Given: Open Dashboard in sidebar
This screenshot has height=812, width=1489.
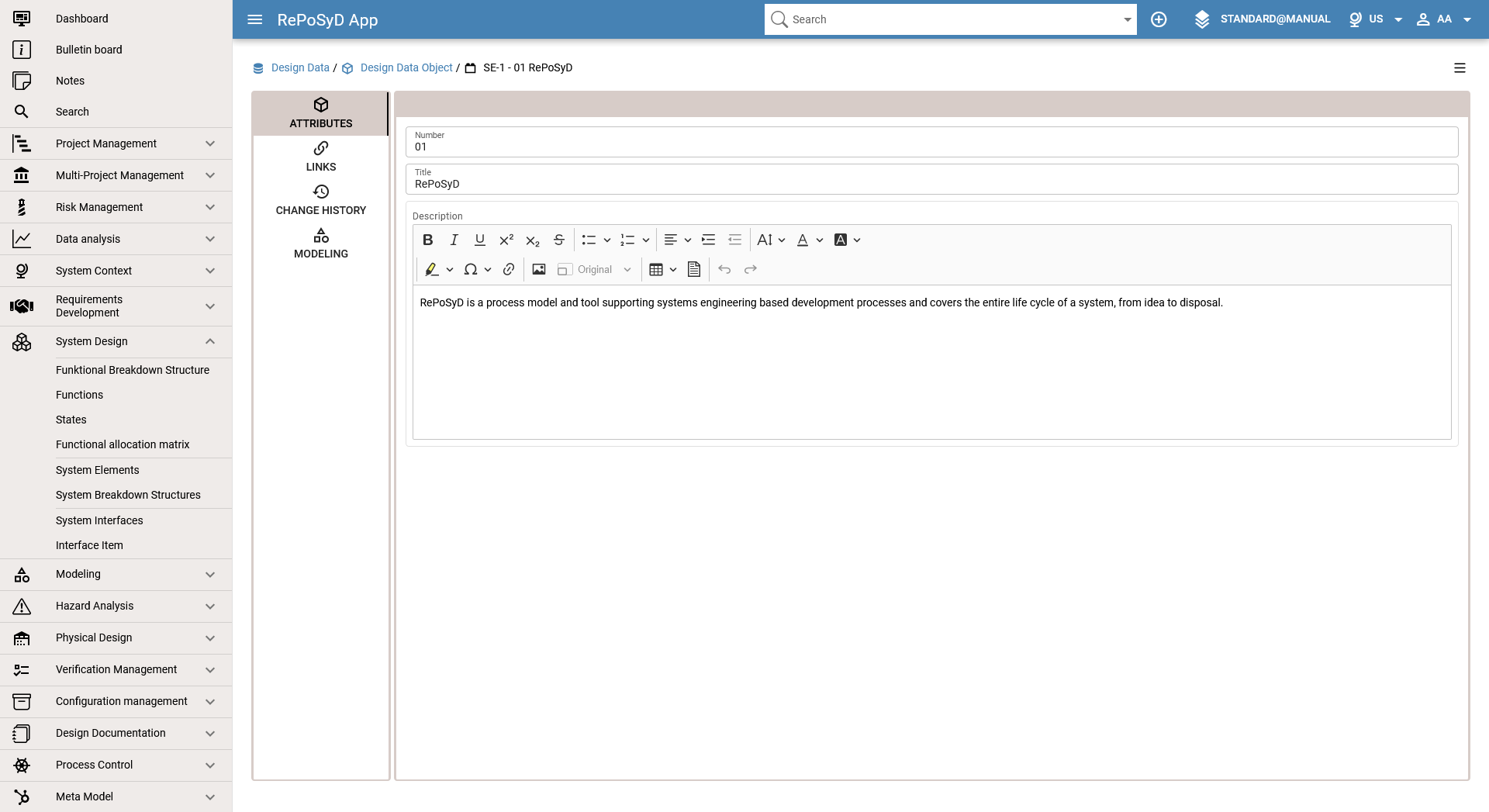Looking at the screenshot, I should 116,19.
